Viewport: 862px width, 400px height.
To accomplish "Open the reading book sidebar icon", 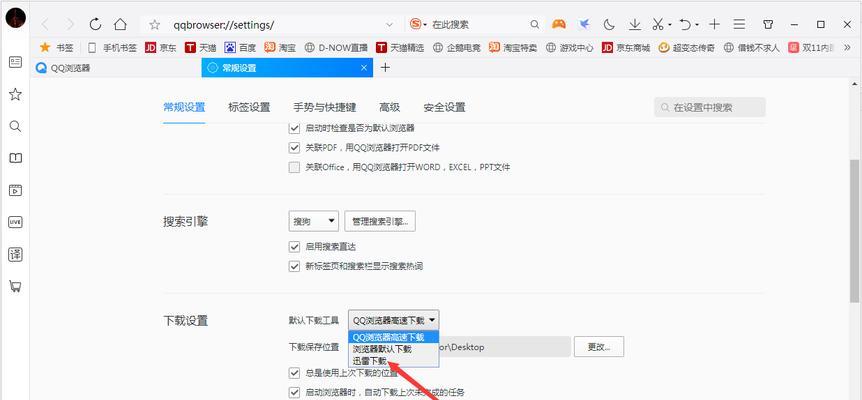I will point(15,158).
